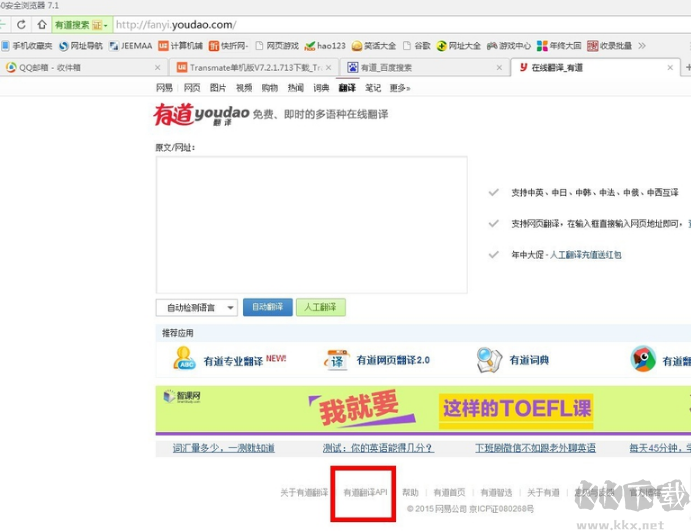The height and width of the screenshot is (532, 691).
Task: Close the Transmate tab
Action: pos(328,67)
